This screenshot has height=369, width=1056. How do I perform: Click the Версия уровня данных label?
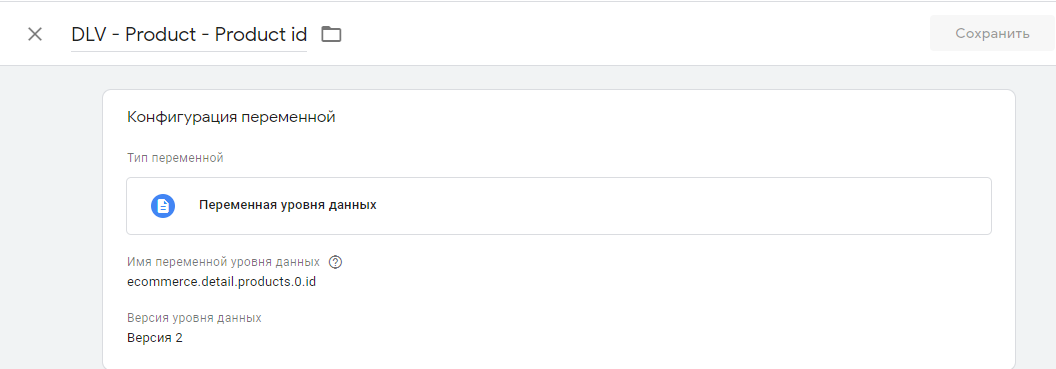click(194, 318)
